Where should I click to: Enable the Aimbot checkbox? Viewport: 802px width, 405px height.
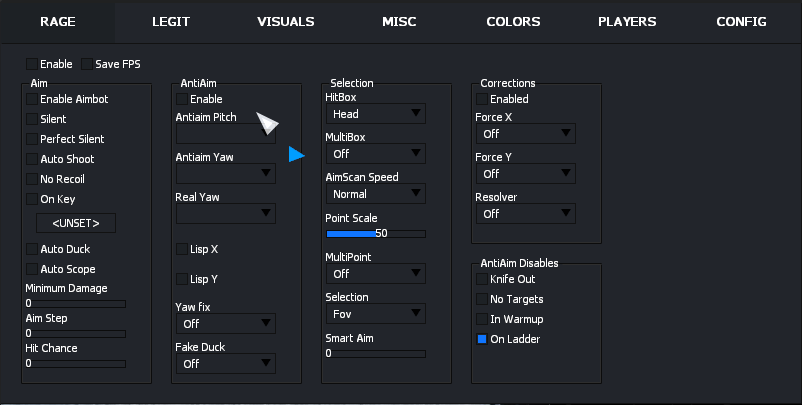[x=32, y=99]
